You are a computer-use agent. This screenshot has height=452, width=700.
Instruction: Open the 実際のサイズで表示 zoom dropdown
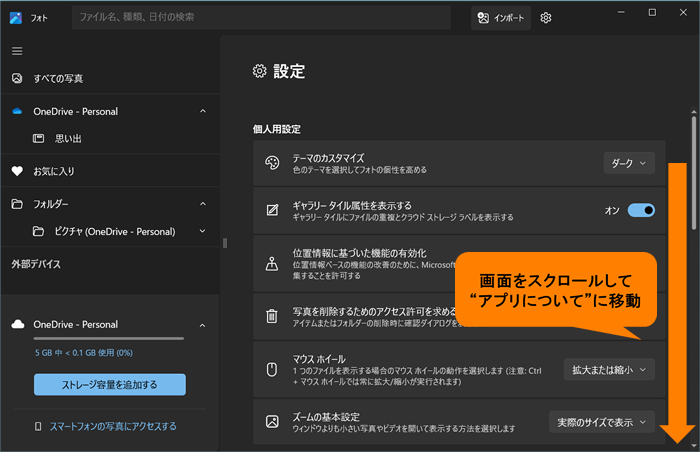[602, 422]
